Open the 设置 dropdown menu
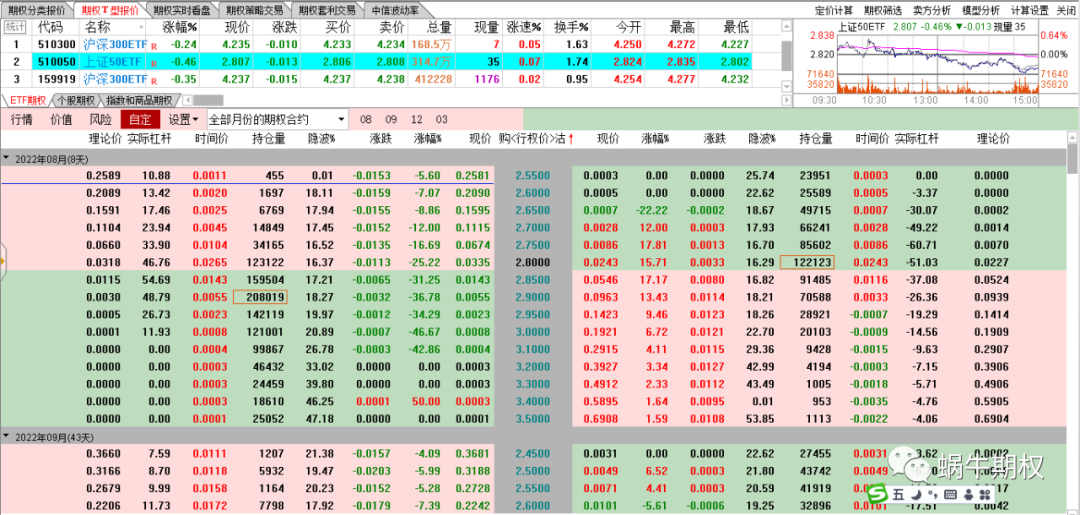1080x515 pixels. [185, 119]
